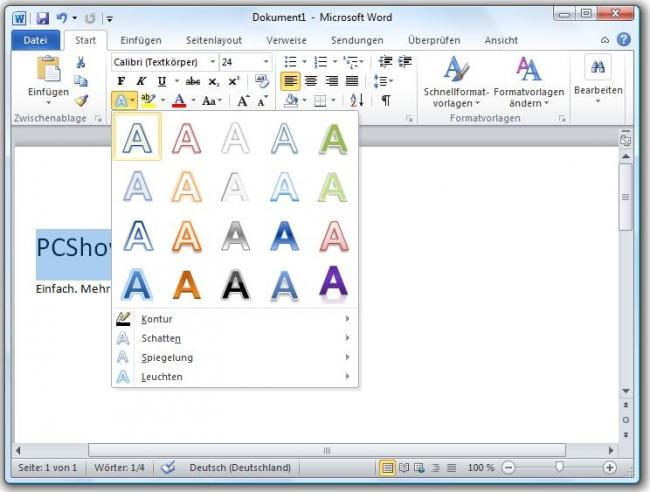Image resolution: width=650 pixels, height=492 pixels.
Task: Click the numbered list icon
Action: point(321,62)
